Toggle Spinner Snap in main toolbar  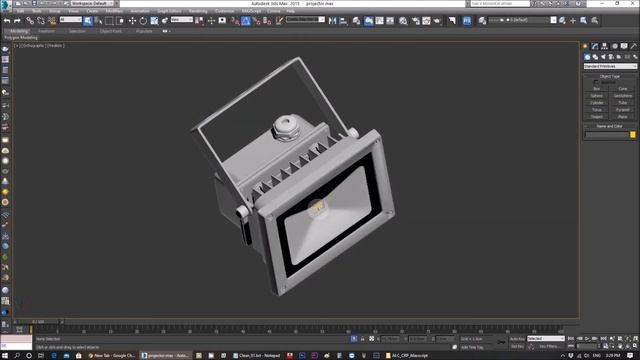point(267,20)
